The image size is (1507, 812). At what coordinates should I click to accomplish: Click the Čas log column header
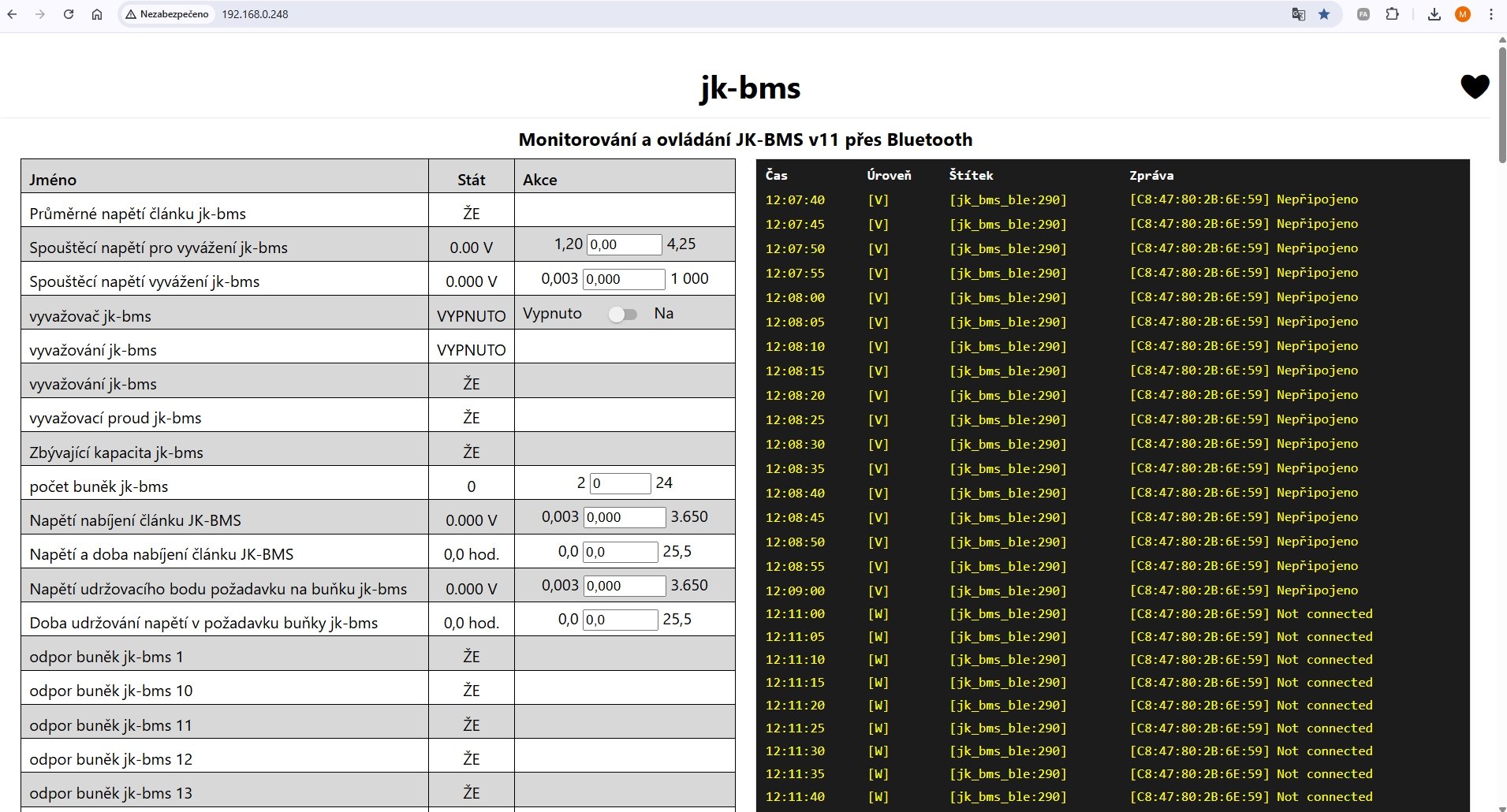coord(776,175)
